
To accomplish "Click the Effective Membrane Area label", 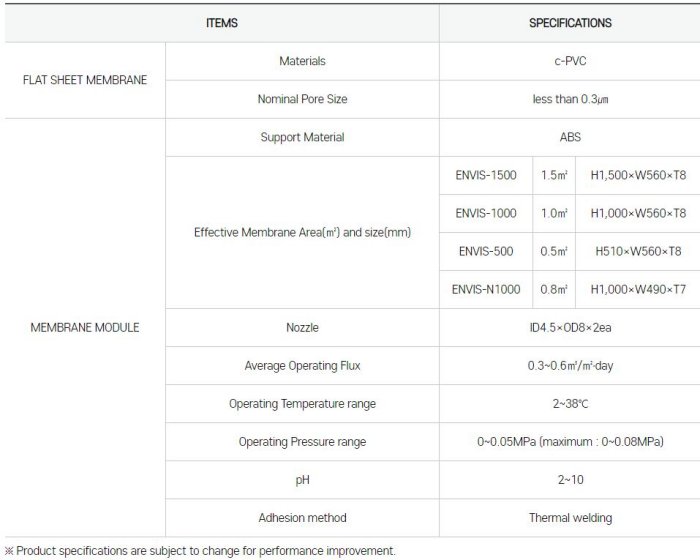I will tap(302, 232).
